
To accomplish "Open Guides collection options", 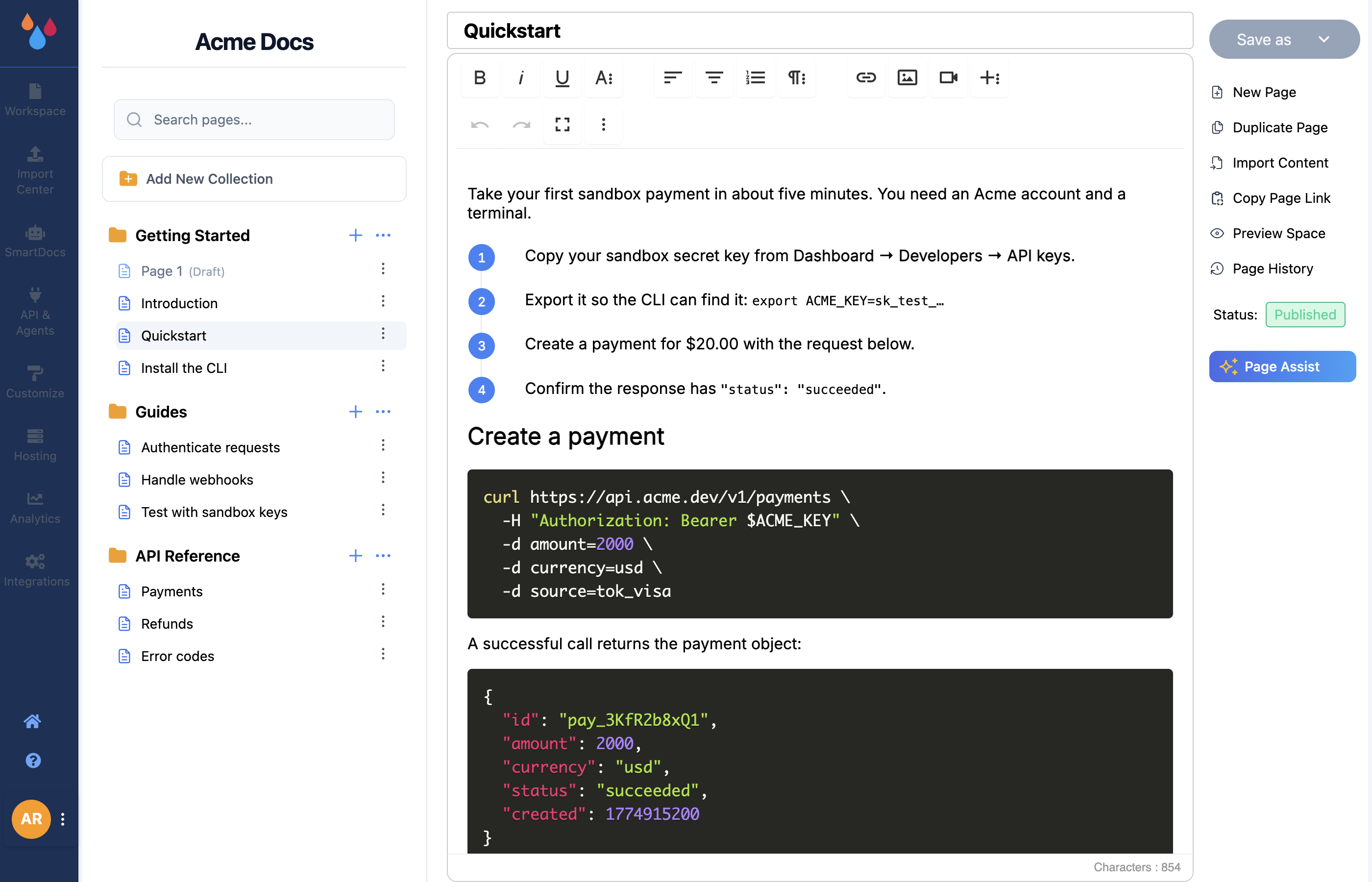I will pos(383,412).
